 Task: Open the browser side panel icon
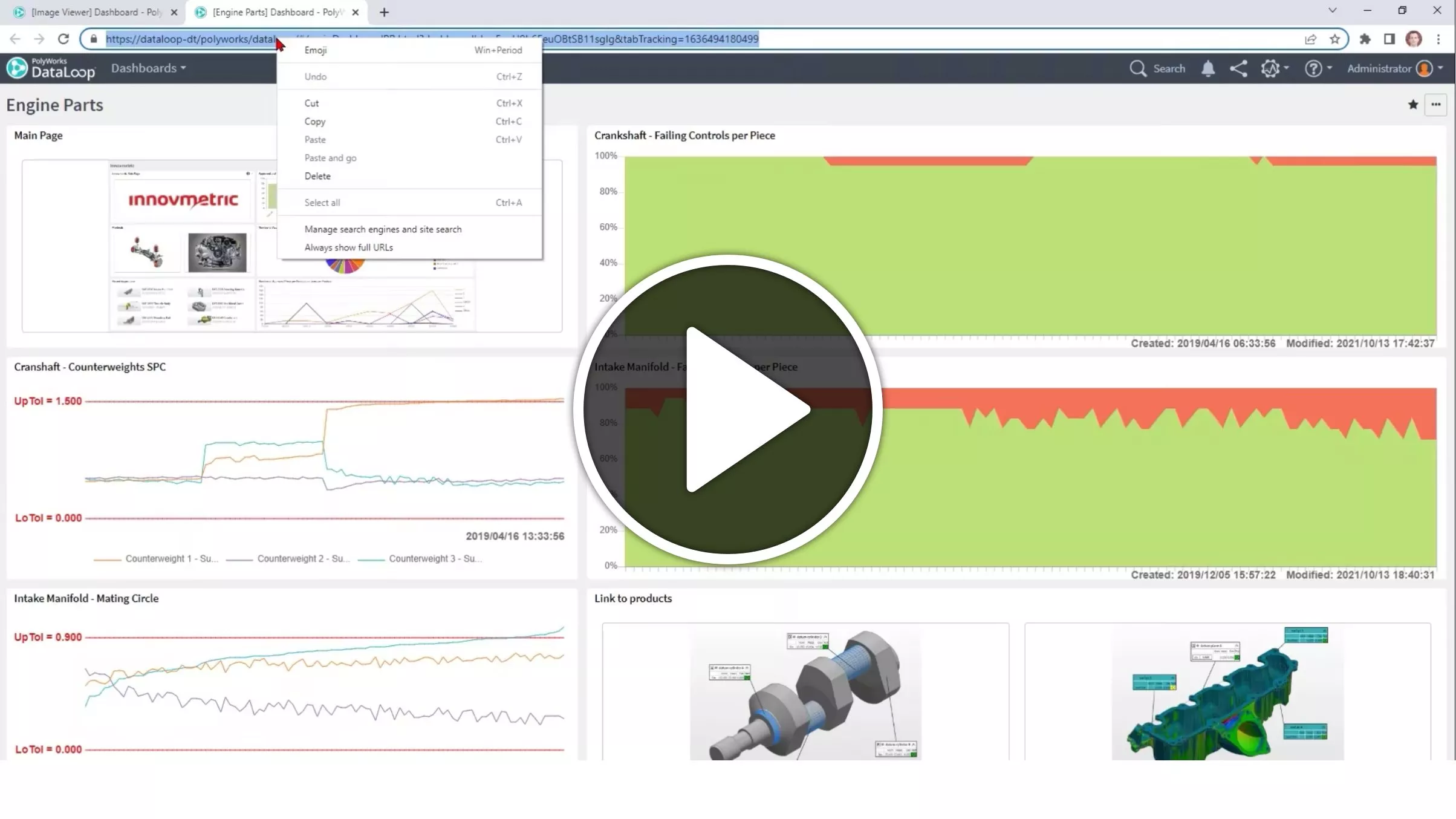click(x=1389, y=39)
